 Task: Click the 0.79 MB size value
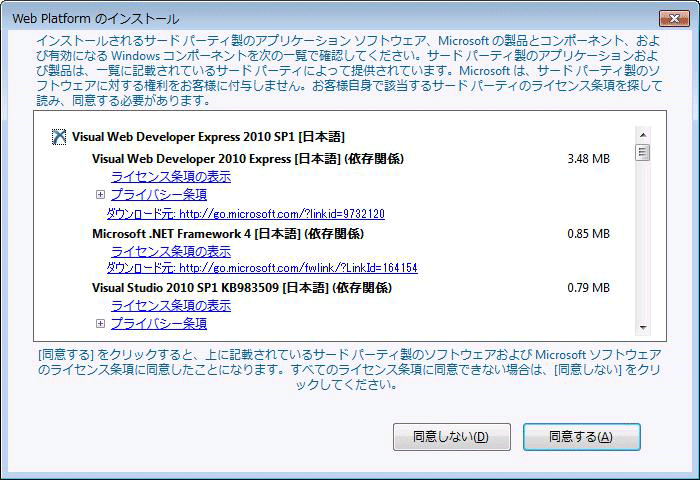click(588, 288)
